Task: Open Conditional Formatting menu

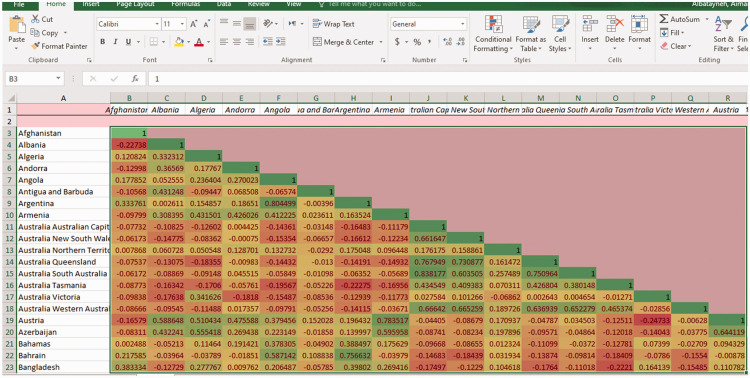Action: [493, 33]
